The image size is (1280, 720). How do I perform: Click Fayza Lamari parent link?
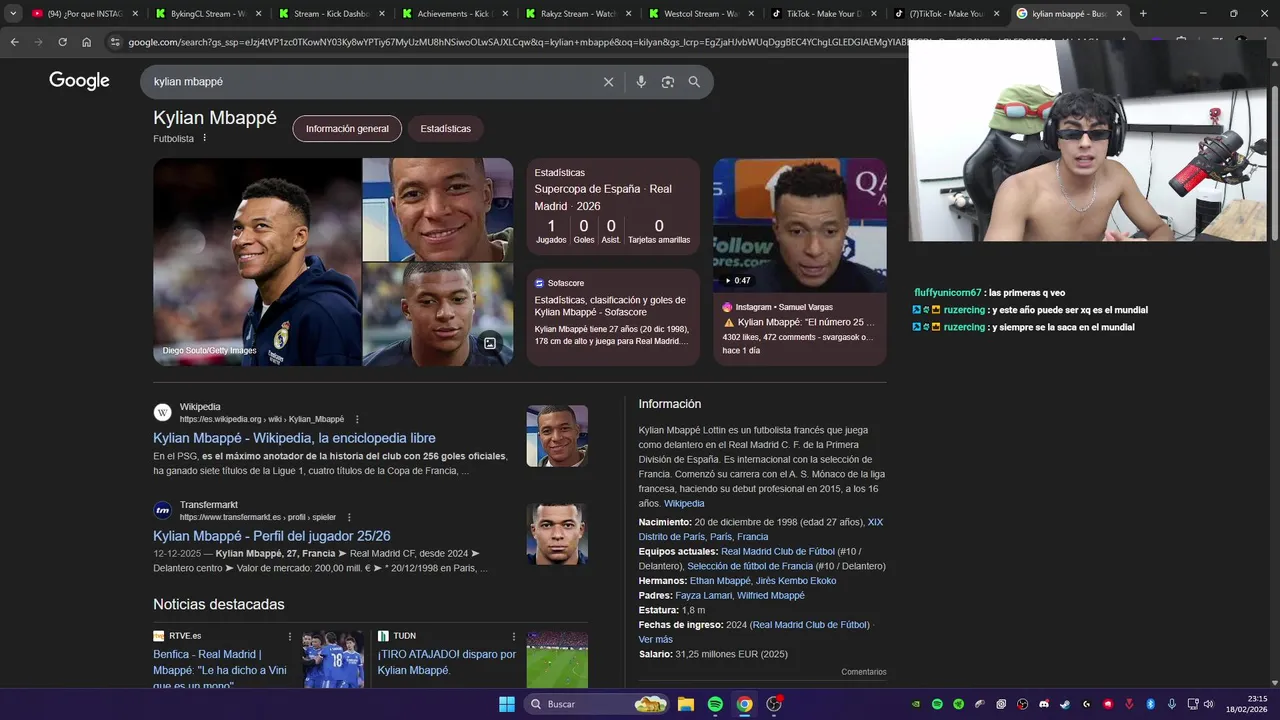pyautogui.click(x=704, y=596)
